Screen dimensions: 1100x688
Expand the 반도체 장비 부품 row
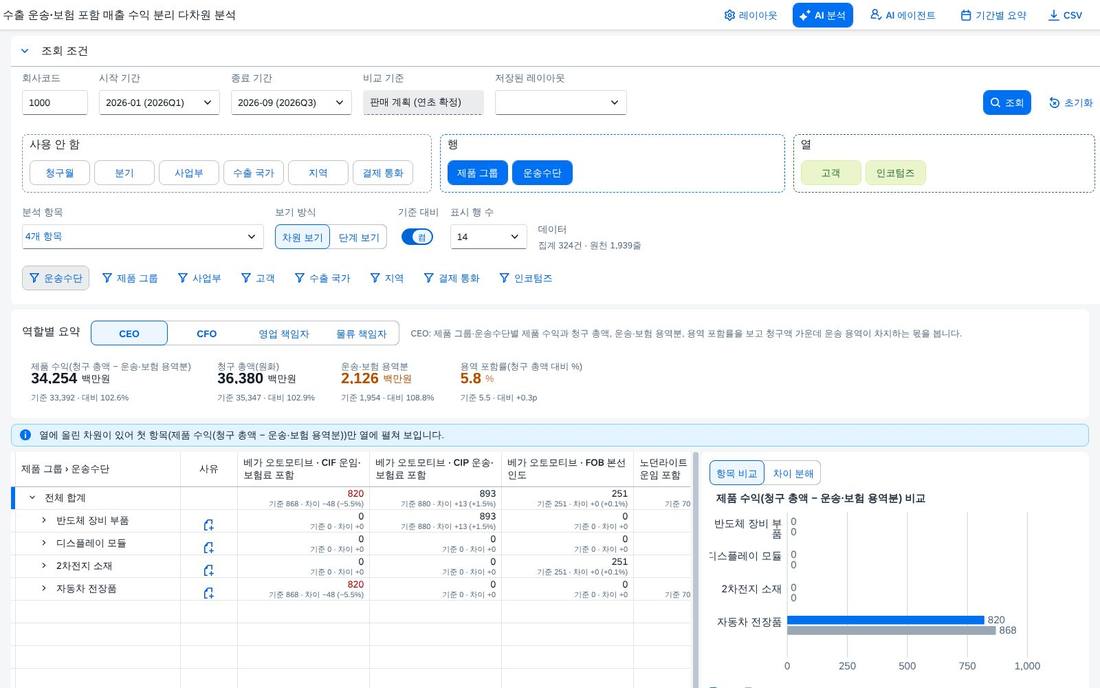(43, 520)
